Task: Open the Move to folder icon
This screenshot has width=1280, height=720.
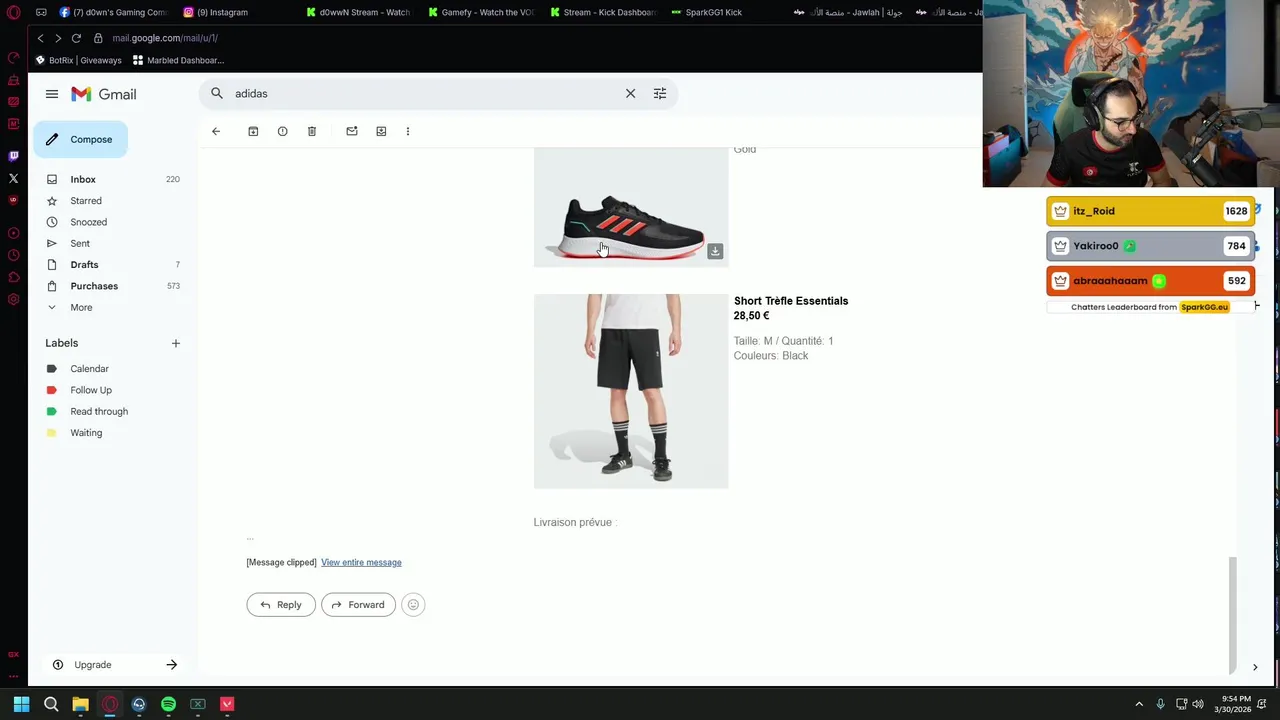Action: 381,131
